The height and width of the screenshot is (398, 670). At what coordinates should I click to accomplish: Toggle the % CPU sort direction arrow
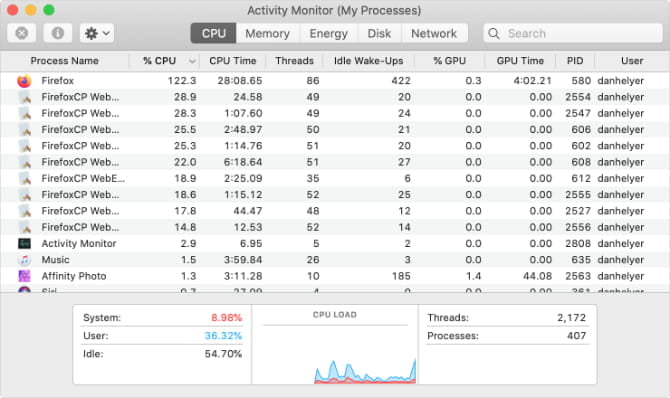tap(192, 61)
